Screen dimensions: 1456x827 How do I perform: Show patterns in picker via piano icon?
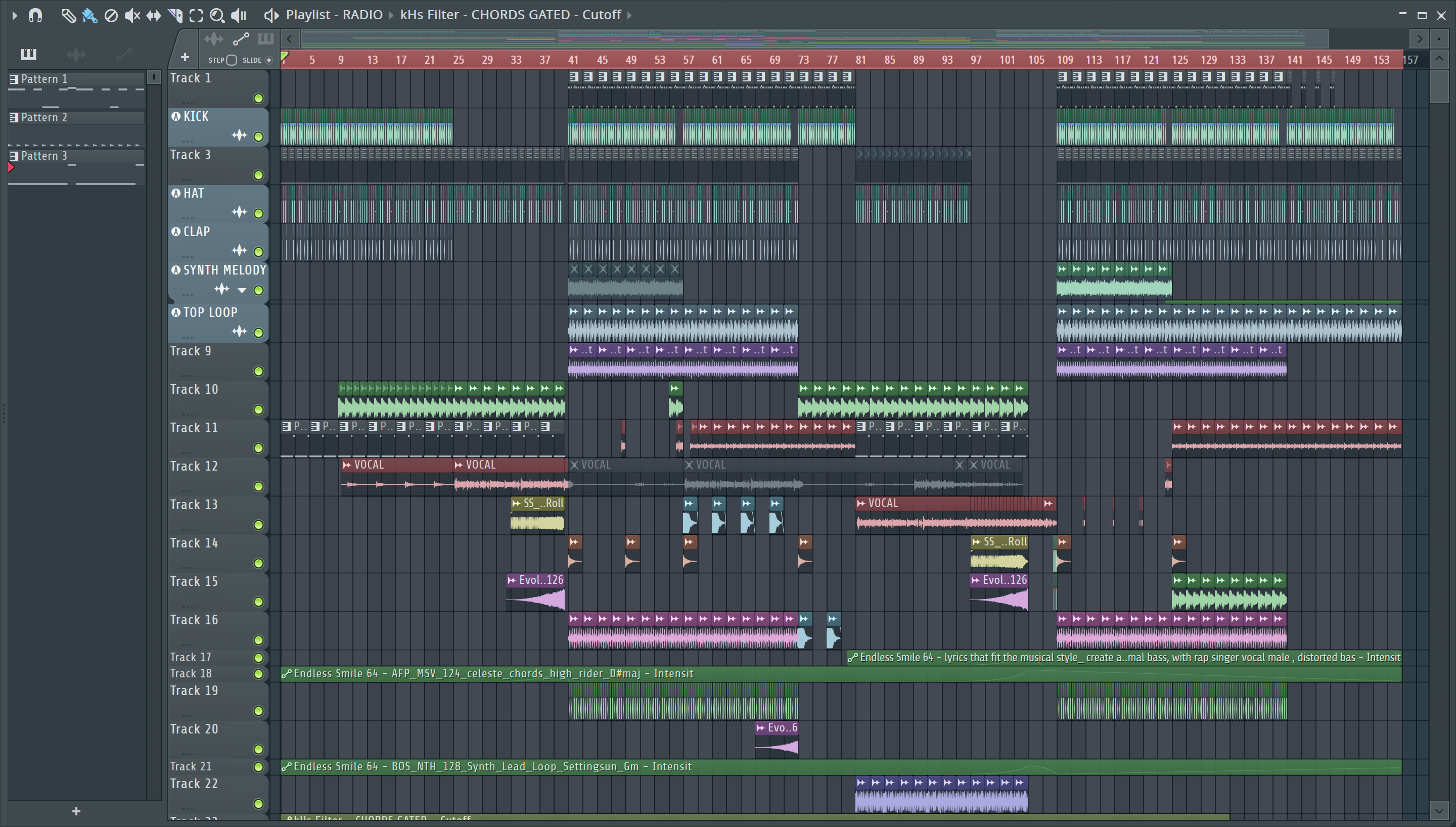pos(28,54)
